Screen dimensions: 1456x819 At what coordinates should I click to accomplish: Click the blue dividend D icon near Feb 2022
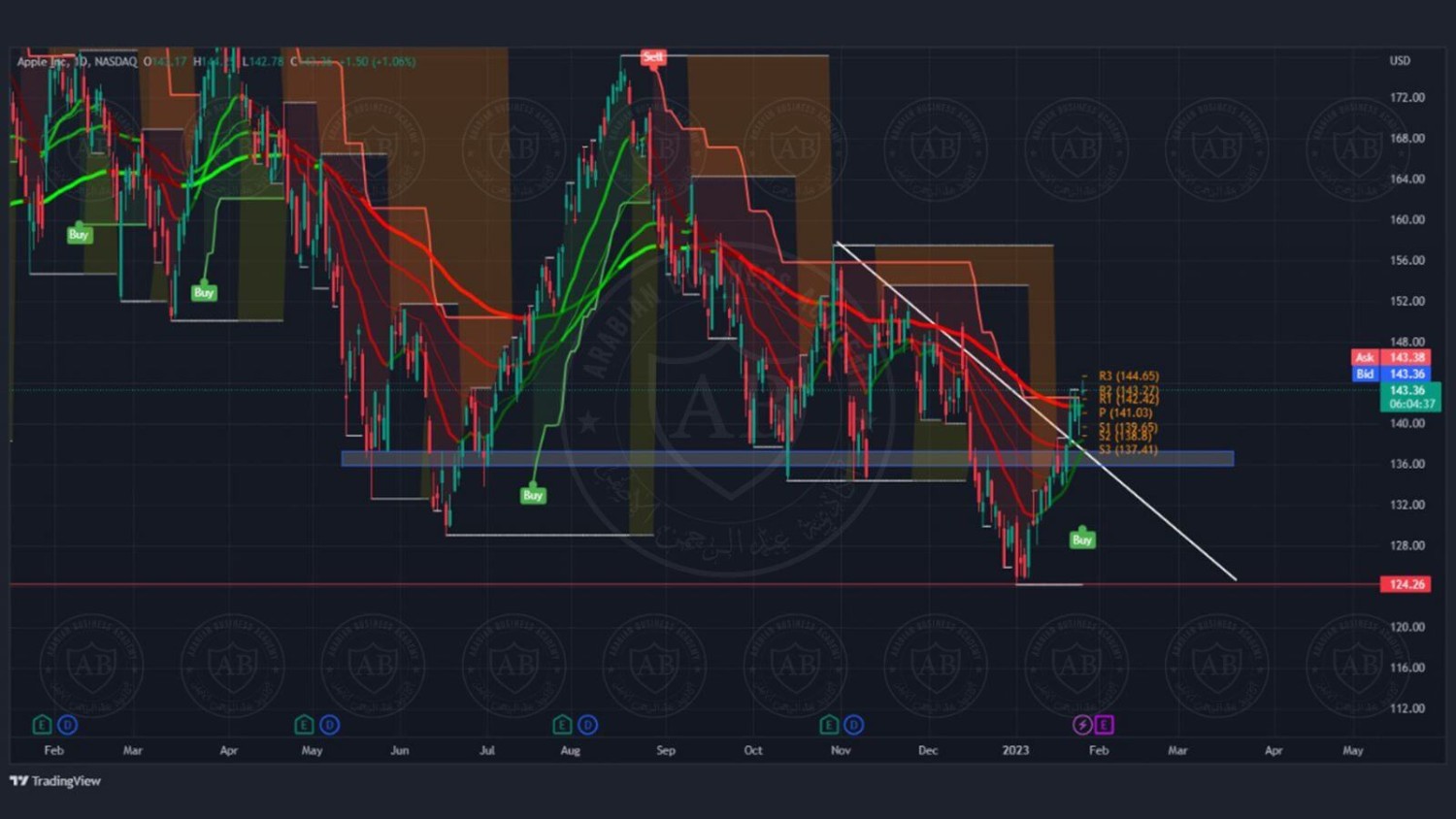coord(67,725)
